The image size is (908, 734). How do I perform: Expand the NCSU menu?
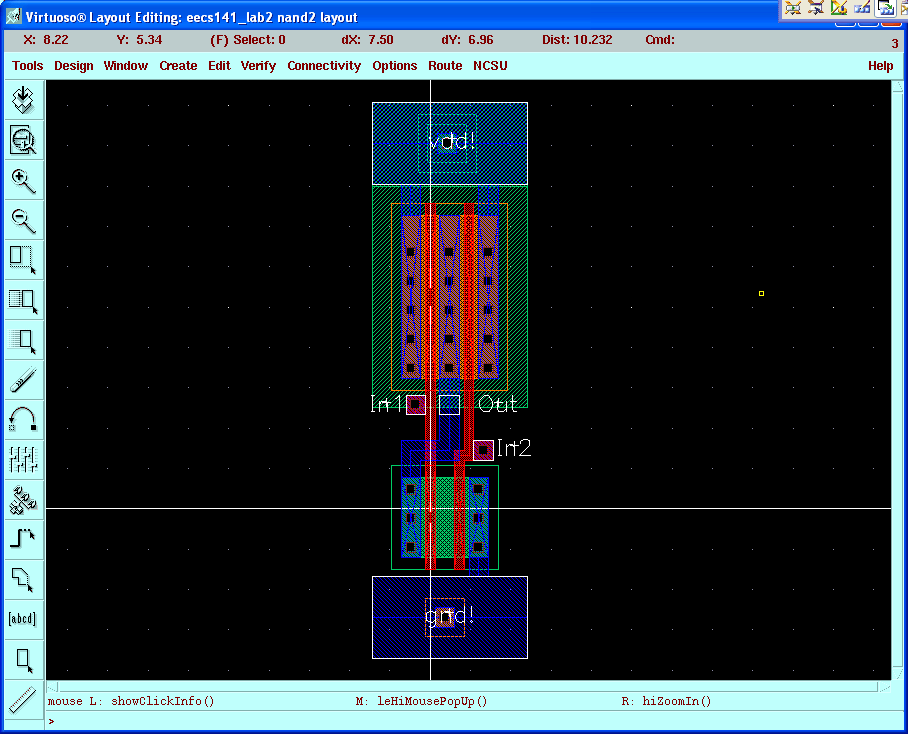pyautogui.click(x=490, y=66)
